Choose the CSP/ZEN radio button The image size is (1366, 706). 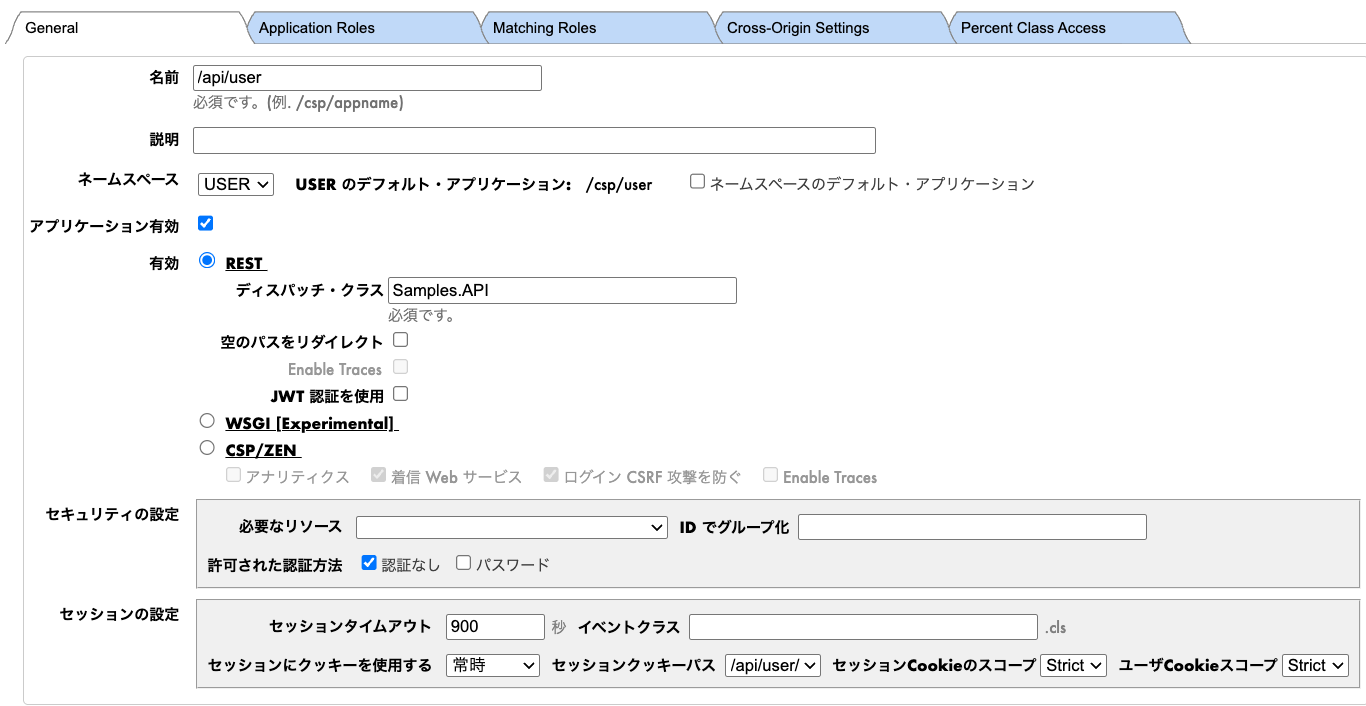point(207,448)
